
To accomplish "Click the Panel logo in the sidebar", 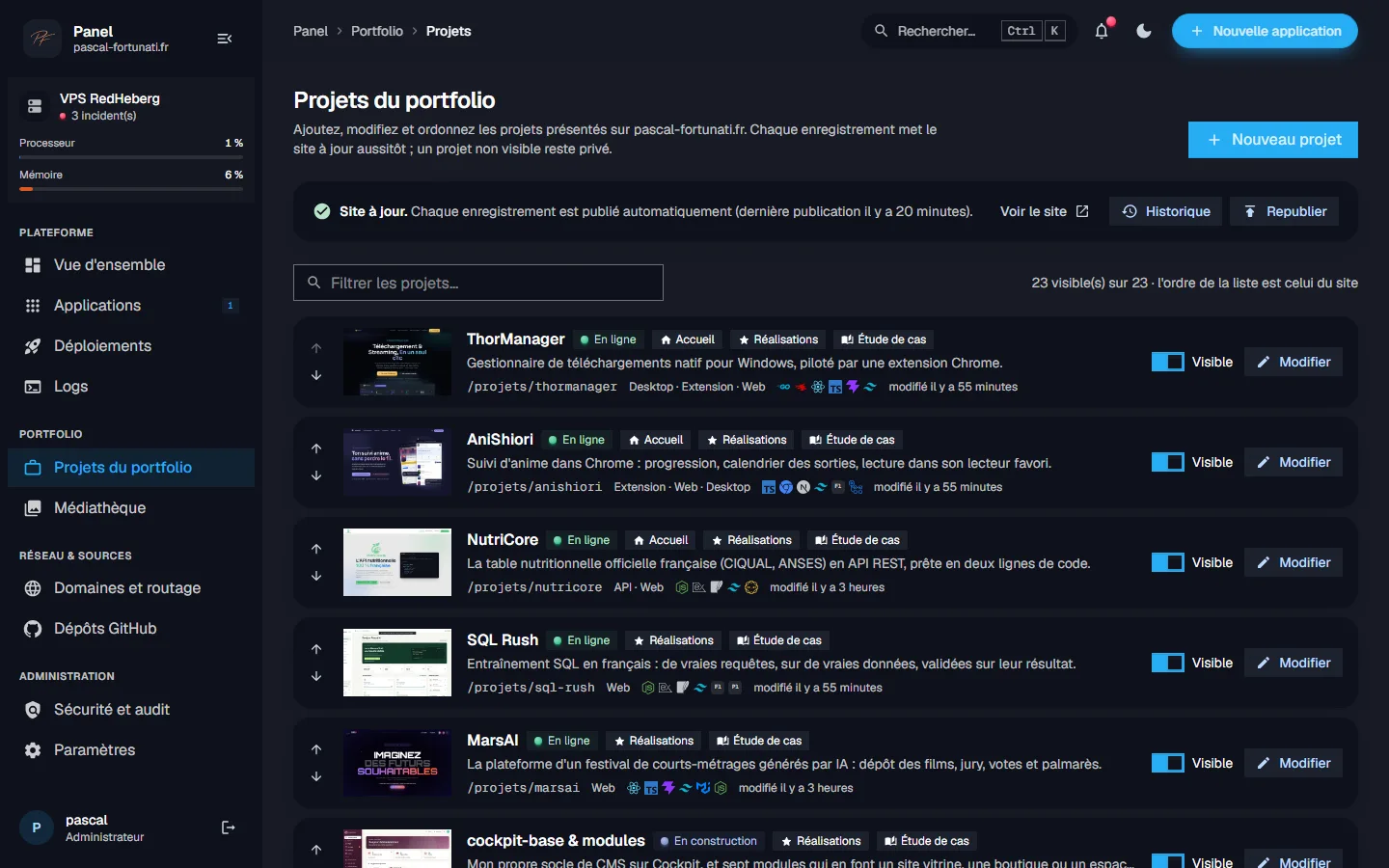I will 42,39.
